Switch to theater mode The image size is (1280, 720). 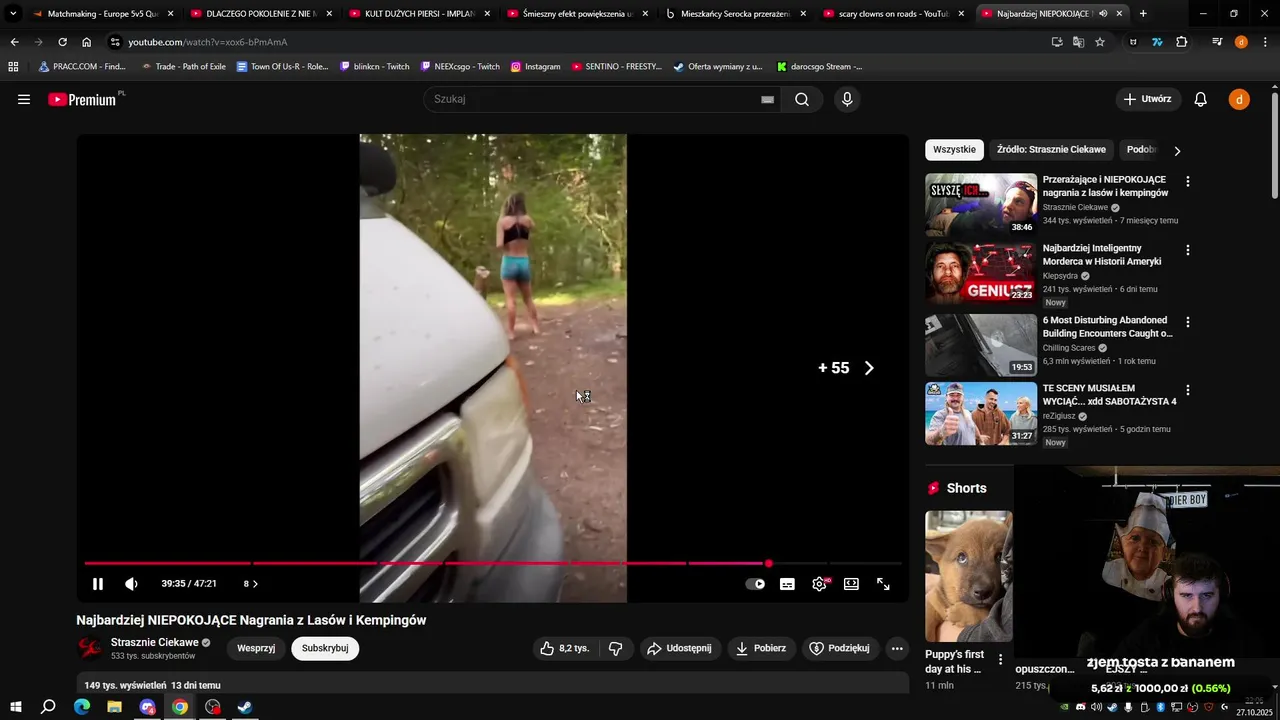click(851, 584)
